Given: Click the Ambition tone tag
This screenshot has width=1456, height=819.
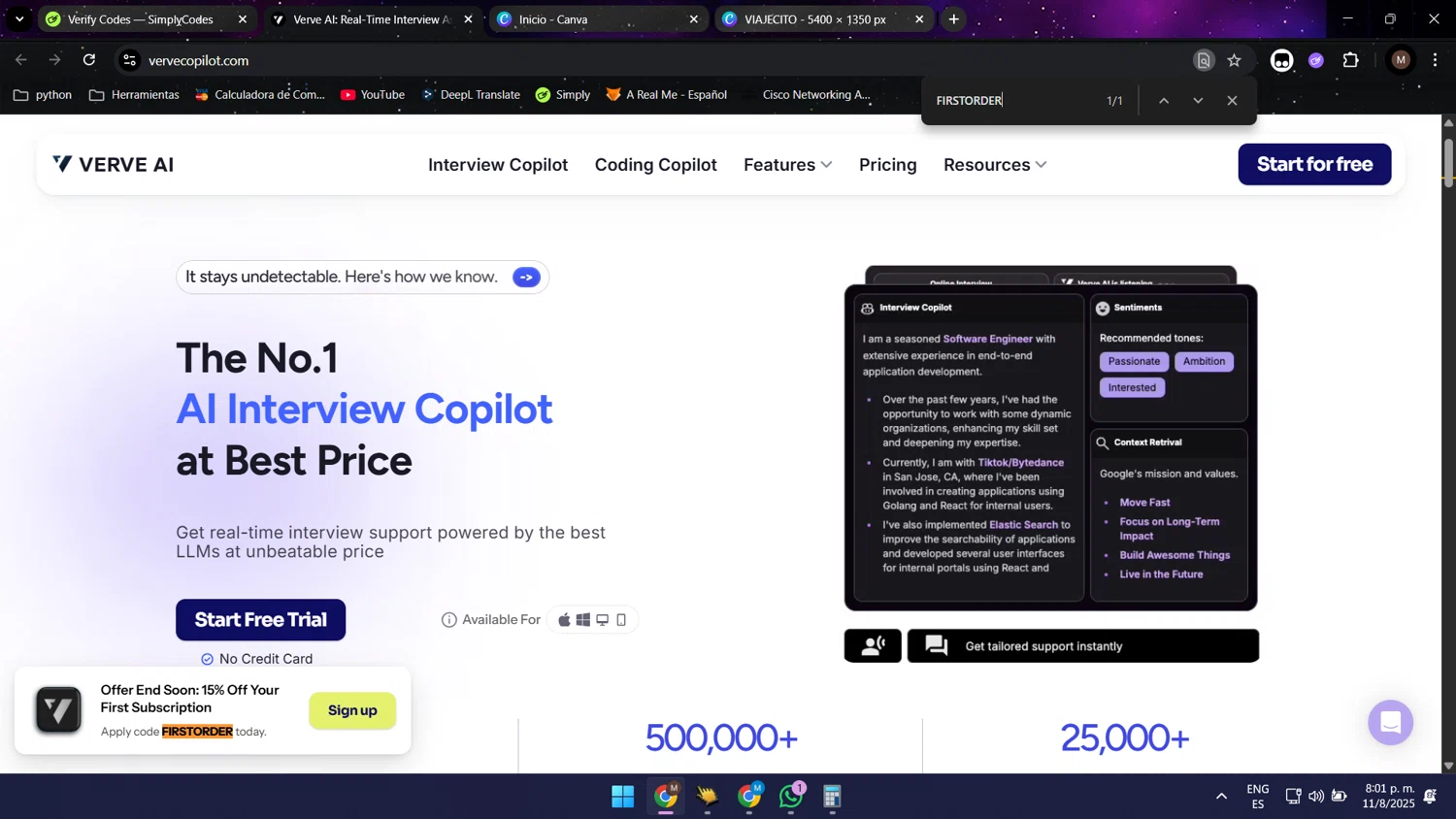Looking at the screenshot, I should click(1204, 361).
